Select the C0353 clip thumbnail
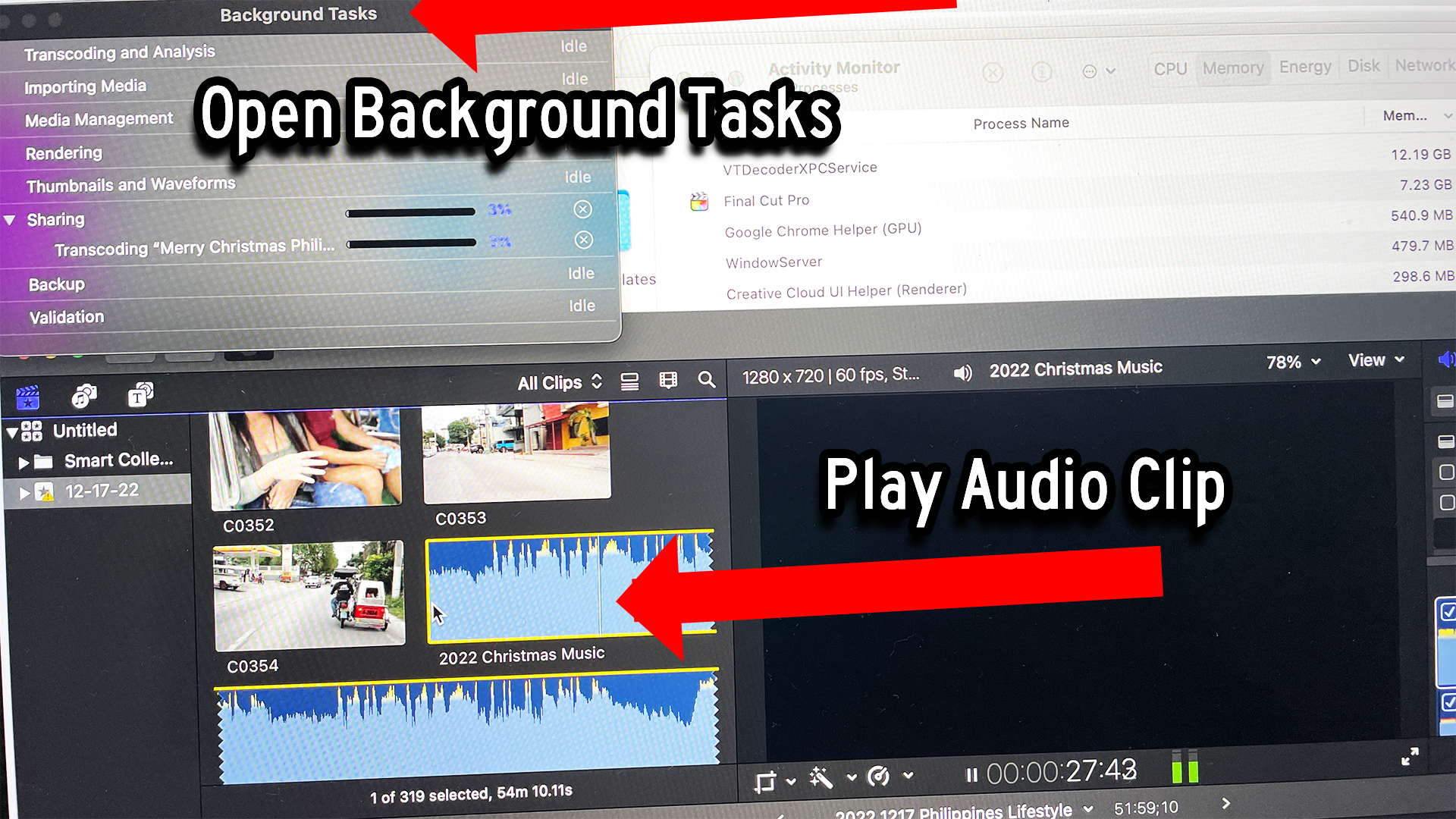 tap(516, 453)
